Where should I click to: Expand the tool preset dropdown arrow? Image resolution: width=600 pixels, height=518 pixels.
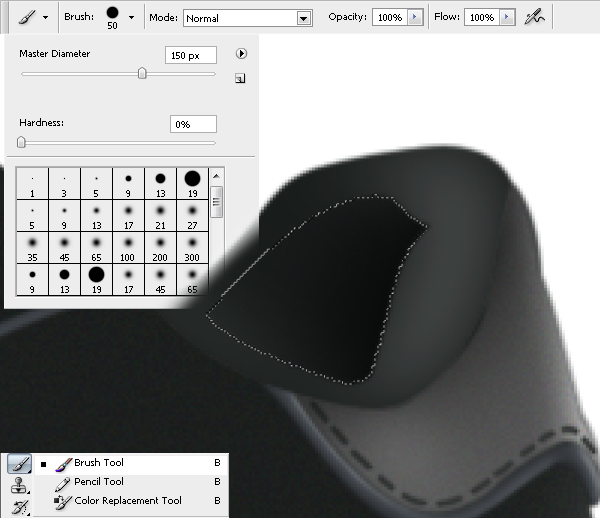(x=46, y=18)
